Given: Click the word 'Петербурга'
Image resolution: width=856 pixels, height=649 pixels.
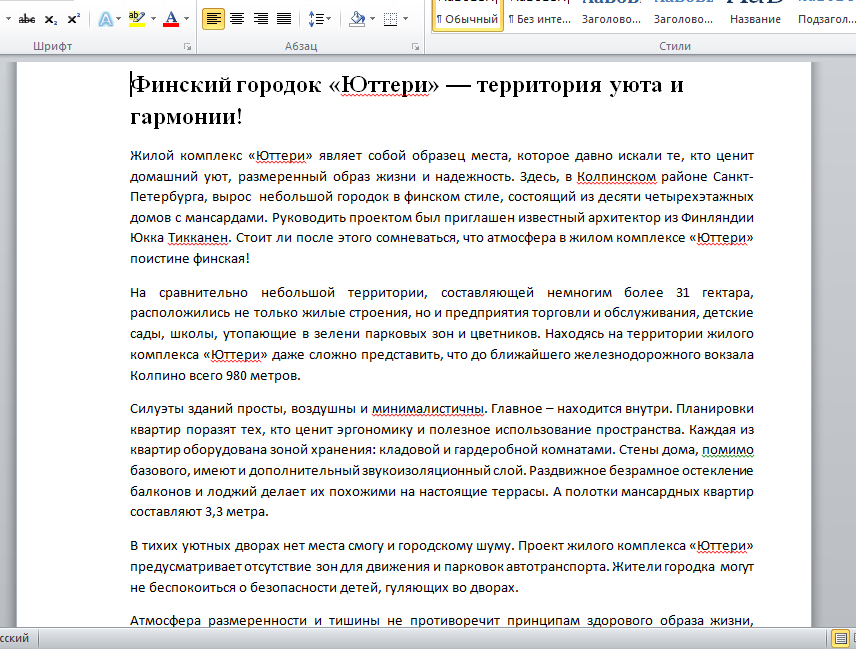Looking at the screenshot, I should point(168,197).
